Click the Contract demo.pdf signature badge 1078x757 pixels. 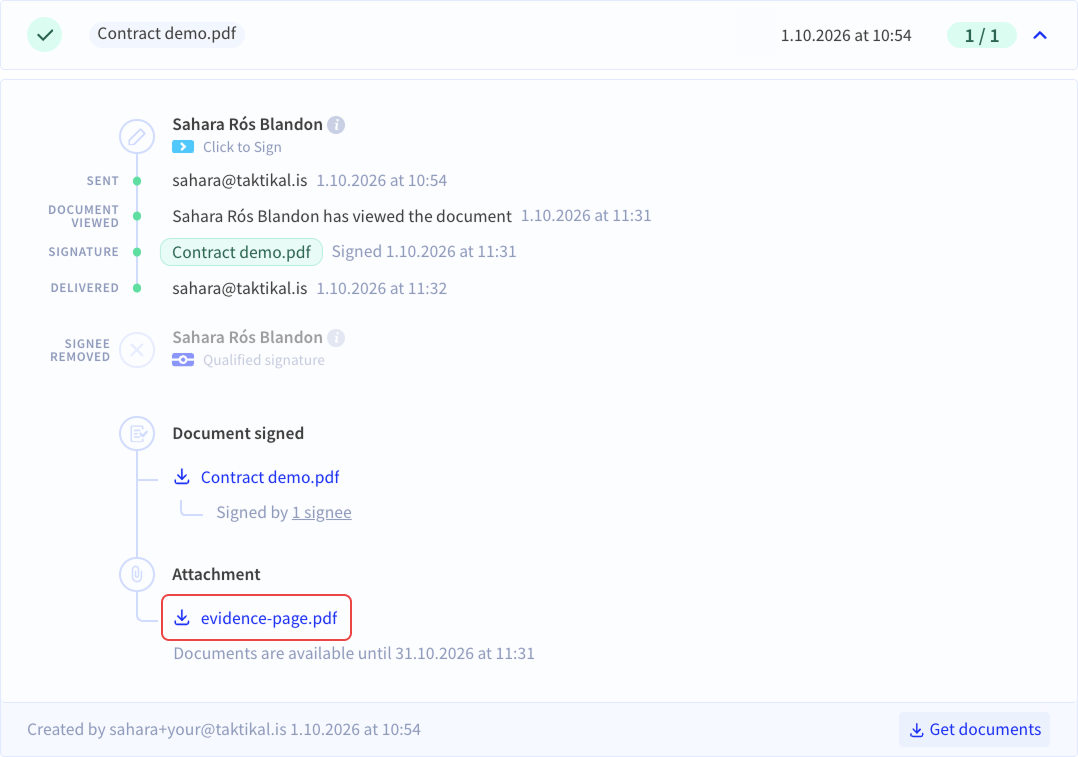coord(241,252)
